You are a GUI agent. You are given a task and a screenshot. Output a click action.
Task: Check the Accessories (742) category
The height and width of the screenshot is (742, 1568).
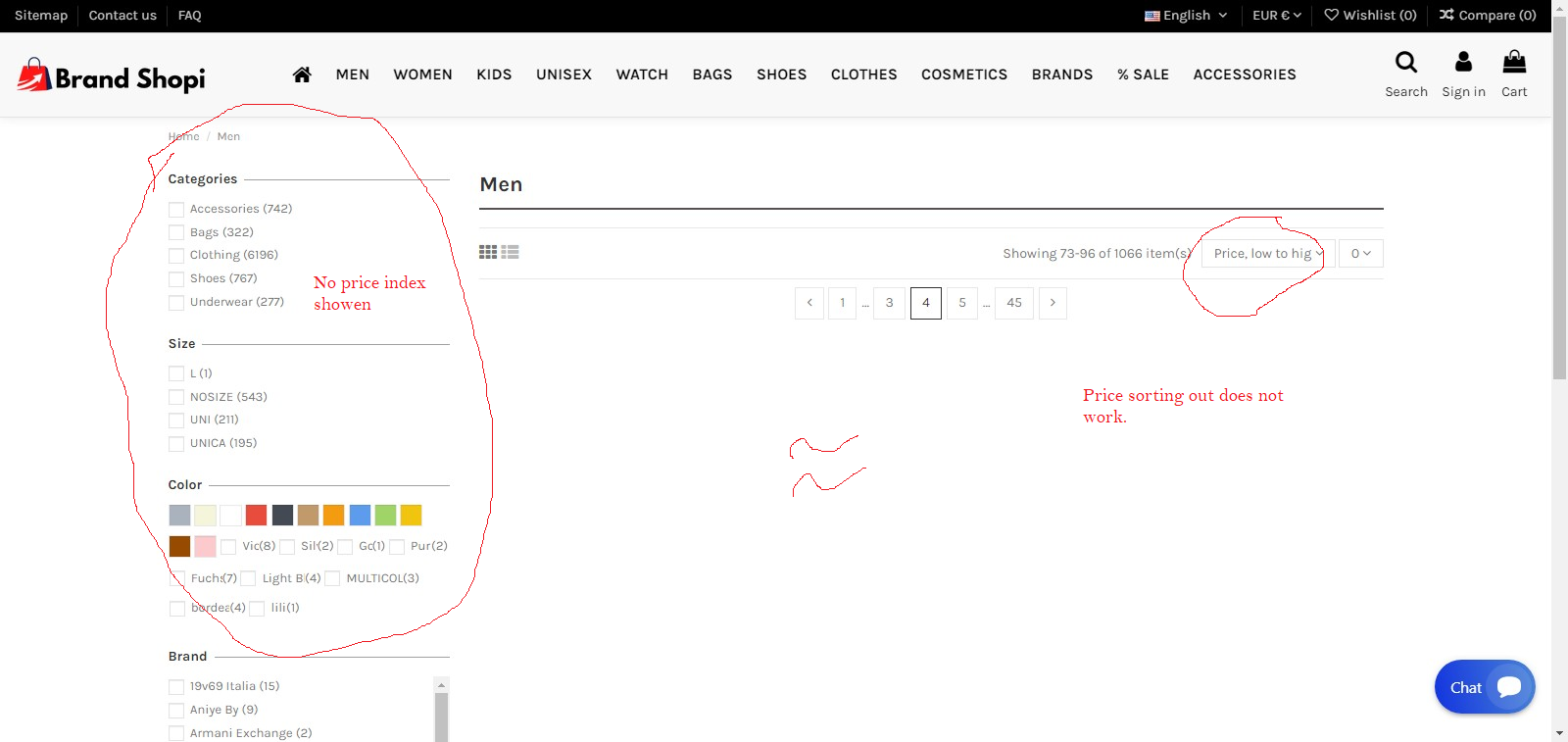tap(176, 210)
